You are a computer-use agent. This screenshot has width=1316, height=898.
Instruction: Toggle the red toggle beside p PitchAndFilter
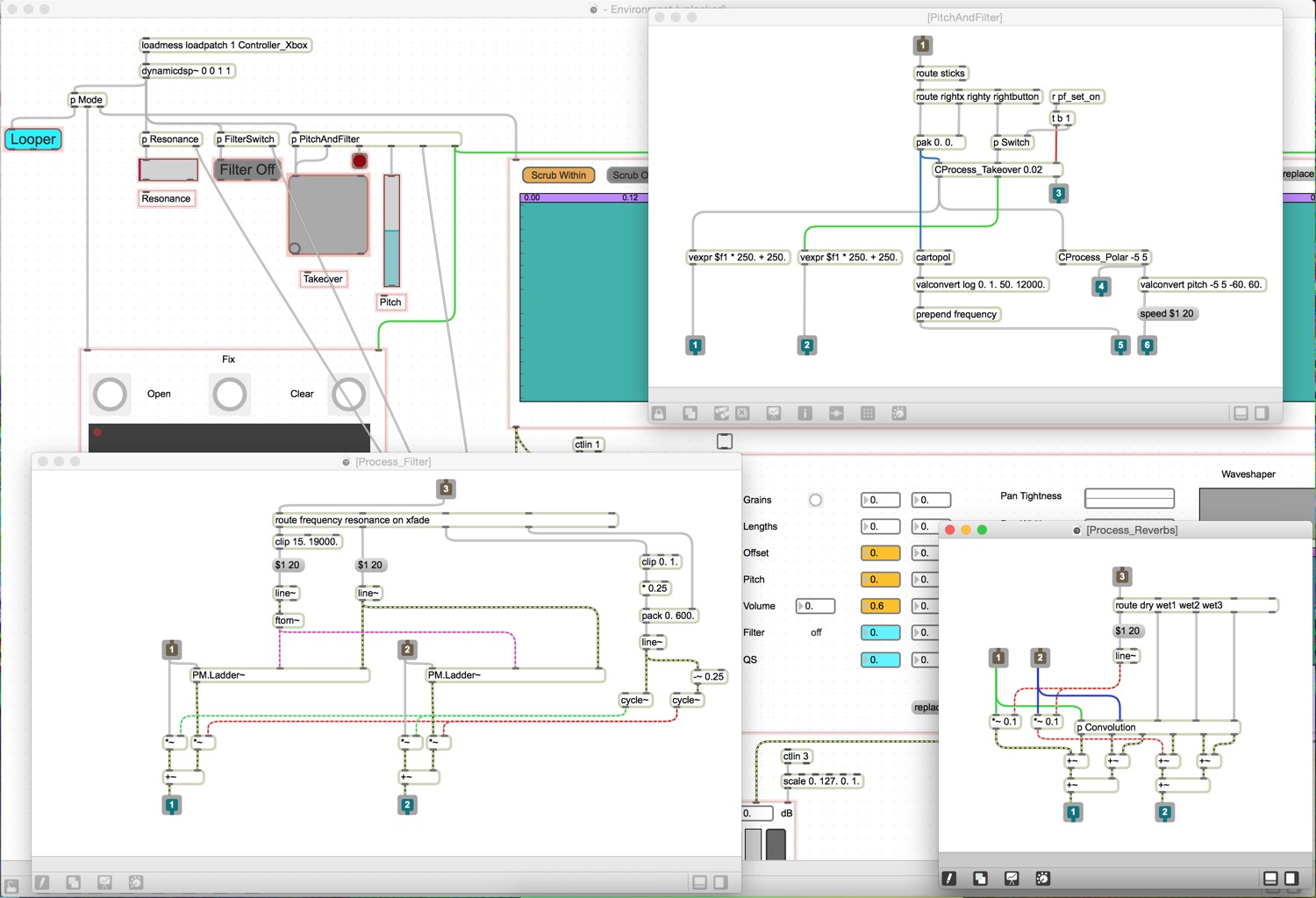pyautogui.click(x=359, y=160)
